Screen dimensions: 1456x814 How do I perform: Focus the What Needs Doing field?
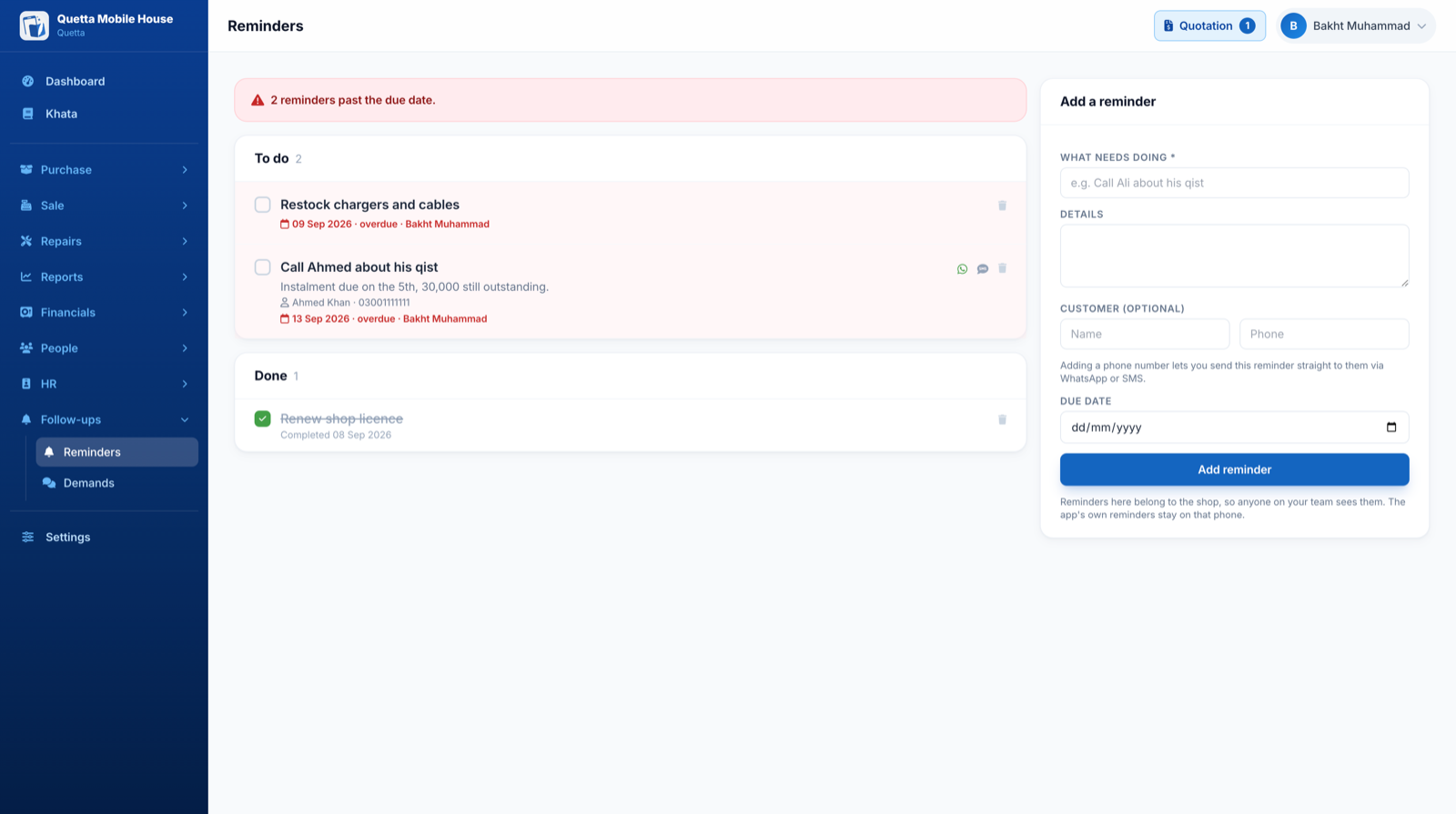[1234, 183]
